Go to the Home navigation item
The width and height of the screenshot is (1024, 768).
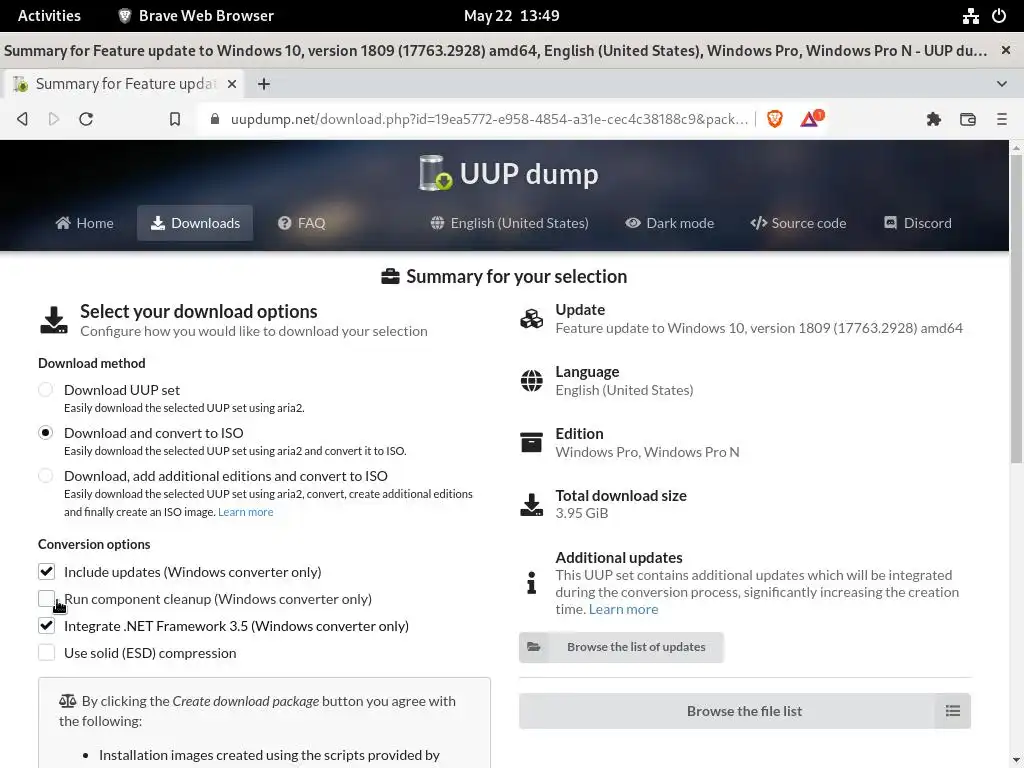point(84,223)
